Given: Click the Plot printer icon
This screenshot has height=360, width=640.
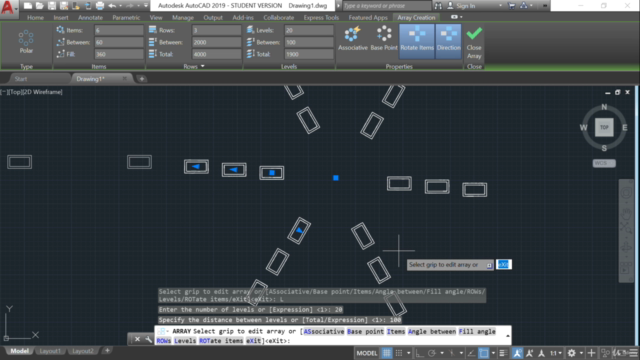Looking at the screenshot, I should click(x=100, y=6).
